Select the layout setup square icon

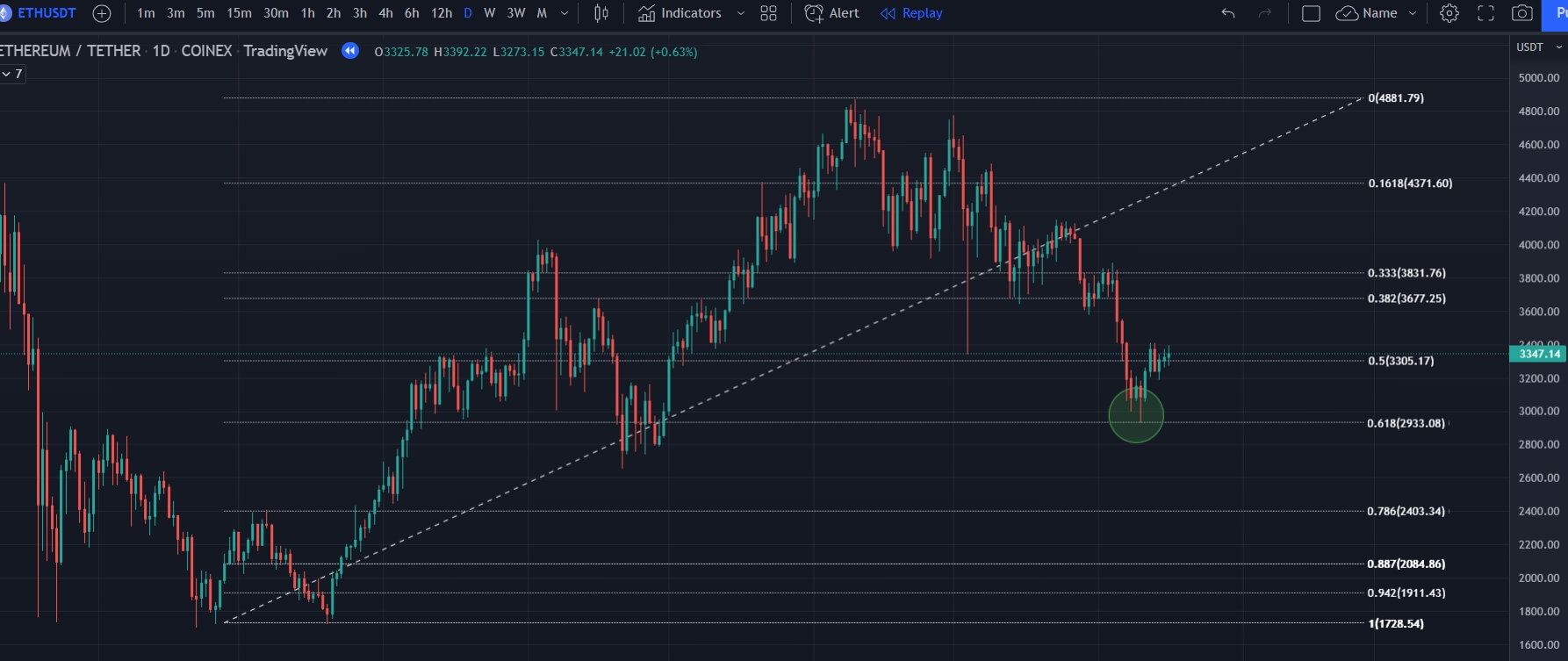pyautogui.click(x=1311, y=13)
